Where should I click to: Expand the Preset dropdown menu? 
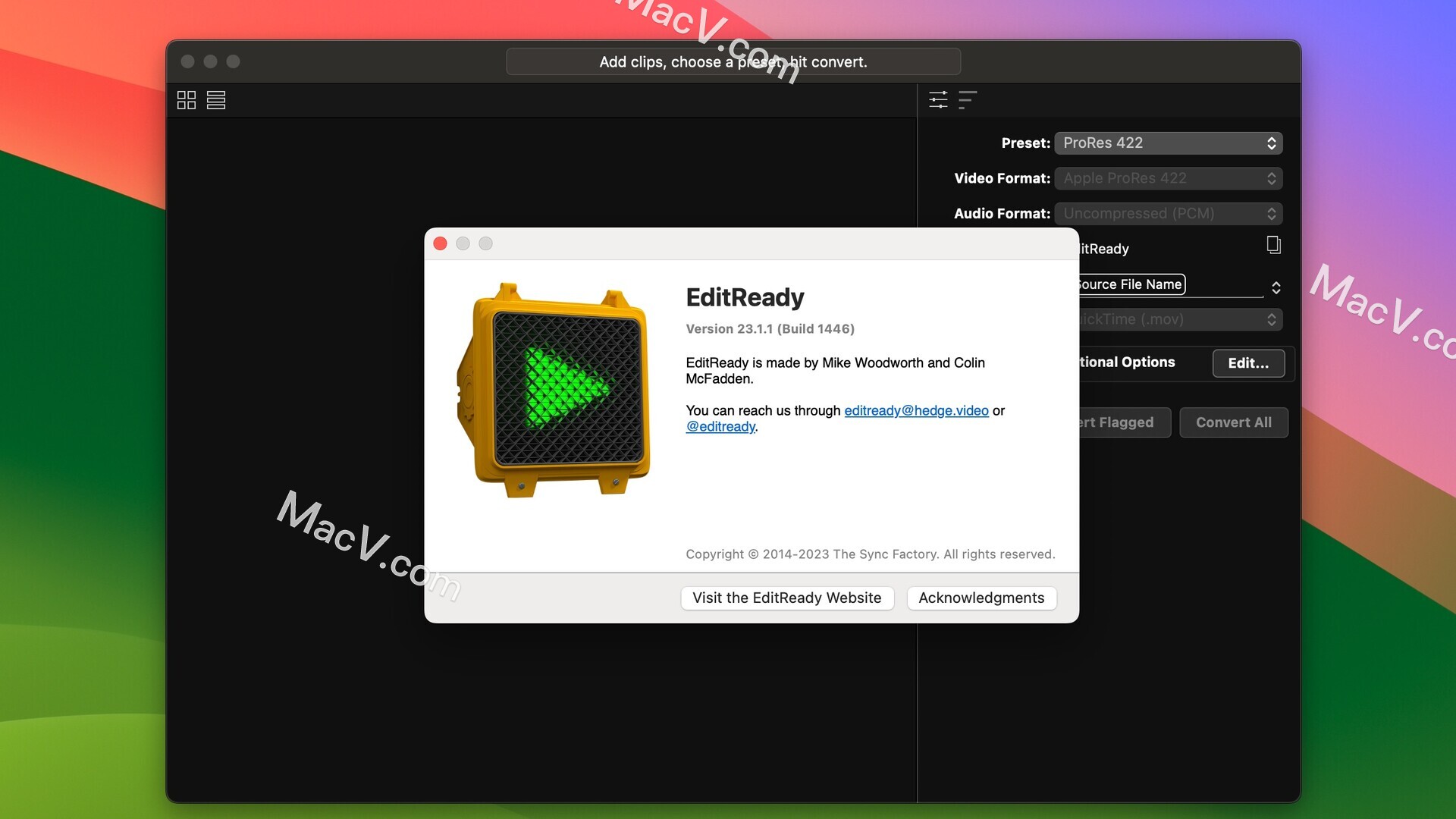[1167, 141]
